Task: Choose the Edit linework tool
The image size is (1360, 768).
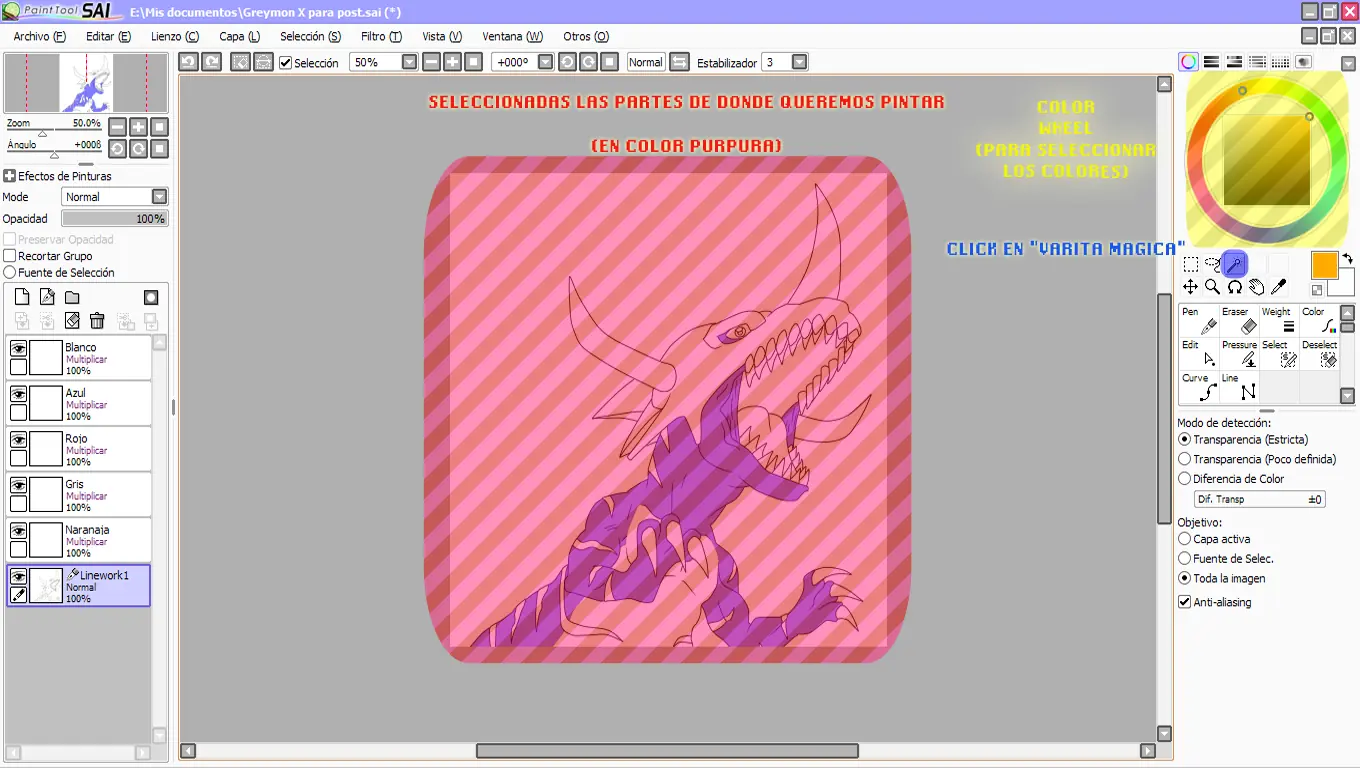Action: pyautogui.click(x=1199, y=353)
